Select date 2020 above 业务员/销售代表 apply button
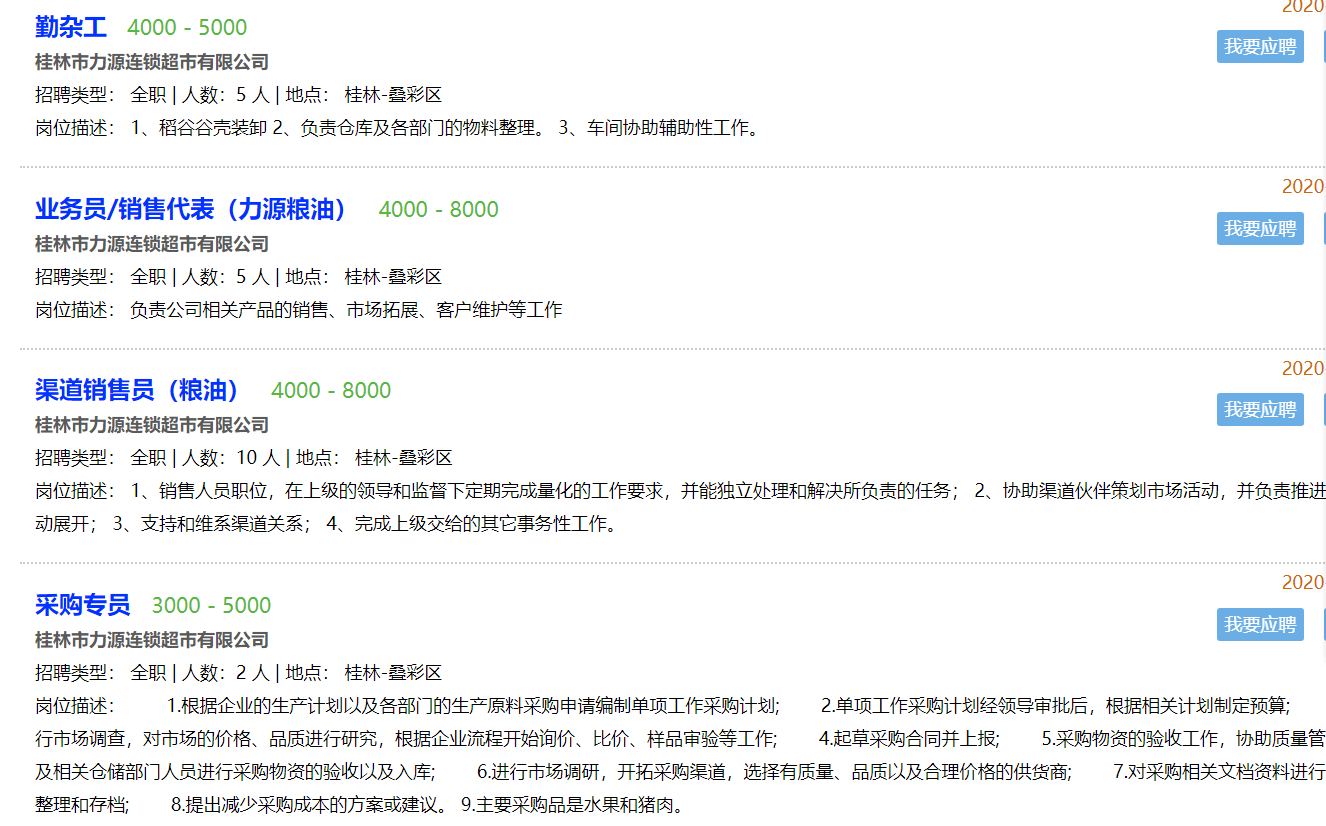1326x826 pixels. tap(1303, 186)
